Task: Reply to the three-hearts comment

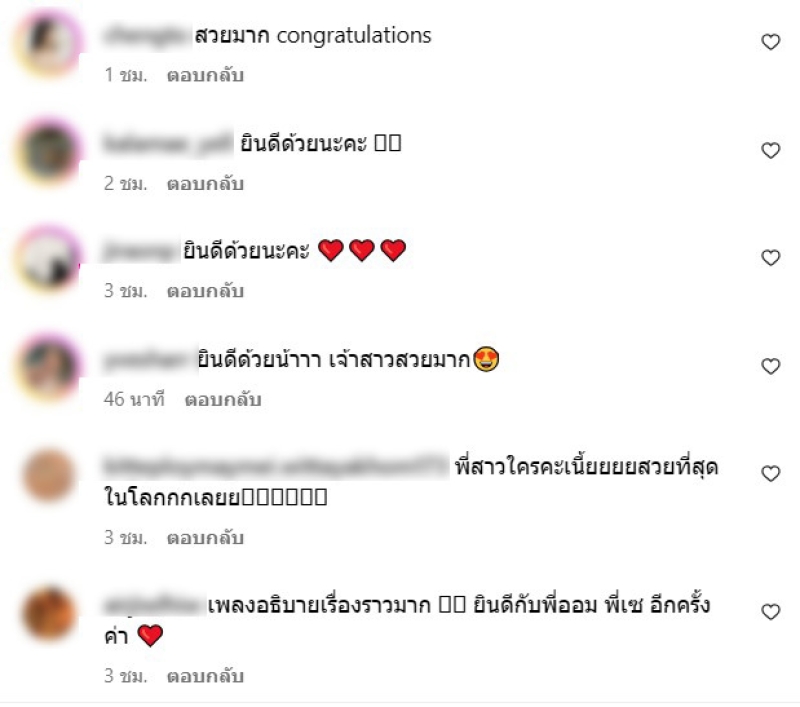Action: point(205,291)
